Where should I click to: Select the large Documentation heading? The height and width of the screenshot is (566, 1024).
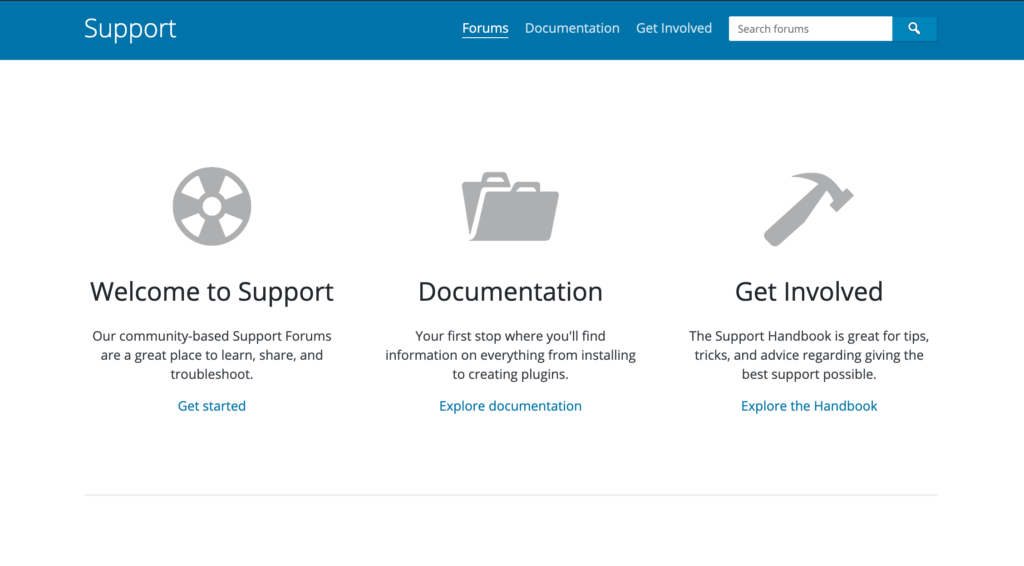pos(510,291)
